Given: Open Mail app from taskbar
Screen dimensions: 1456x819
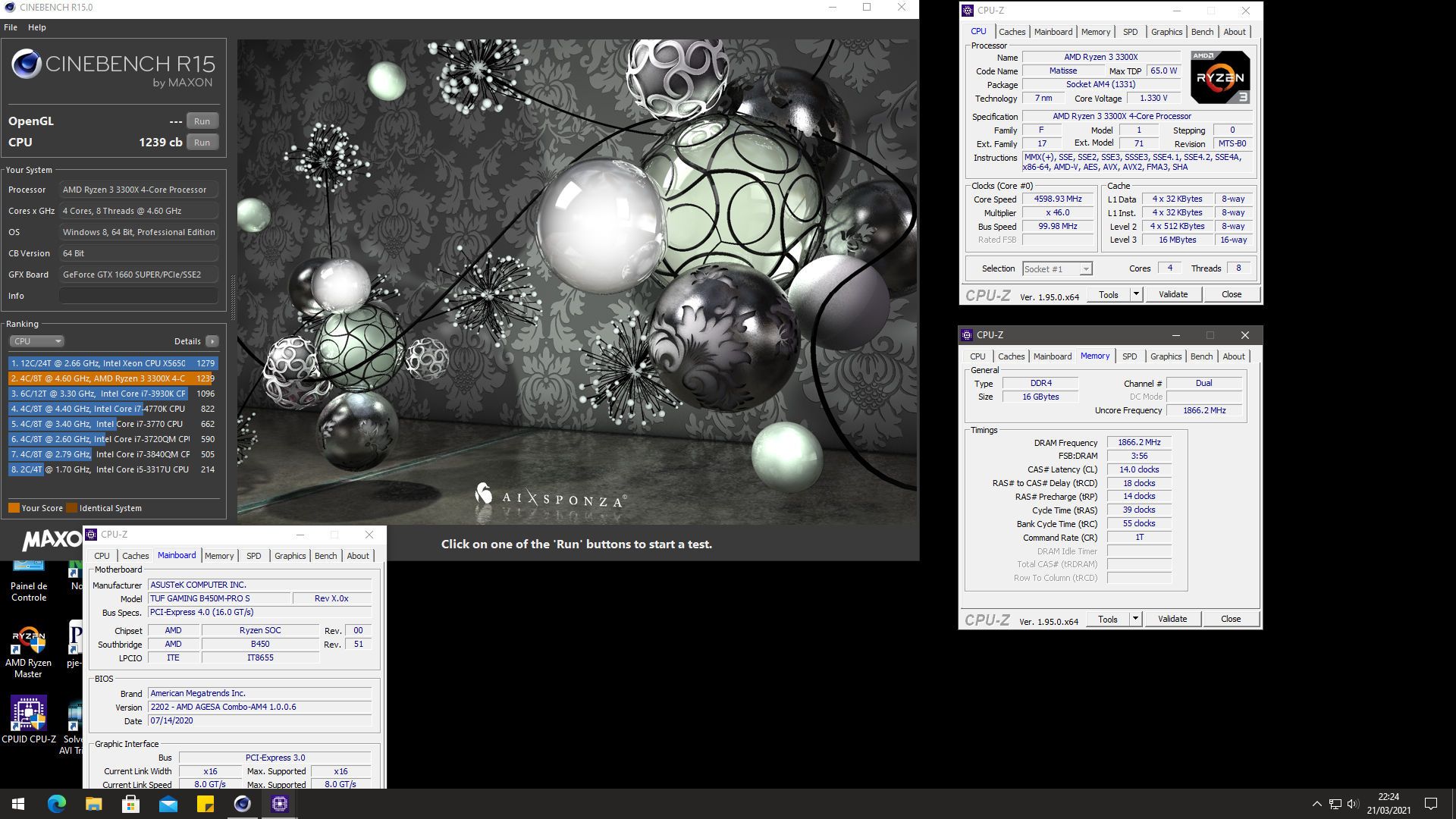Looking at the screenshot, I should click(x=168, y=804).
